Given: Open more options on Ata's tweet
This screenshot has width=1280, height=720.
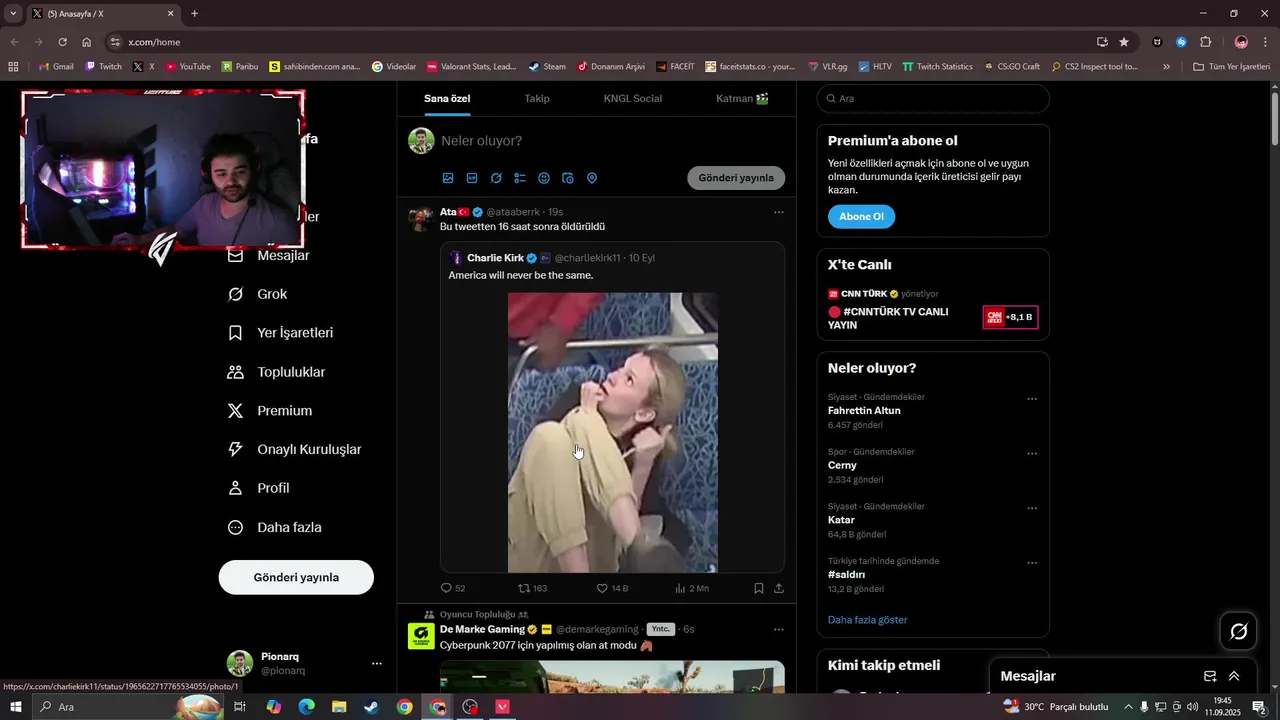Looking at the screenshot, I should click(x=779, y=212).
